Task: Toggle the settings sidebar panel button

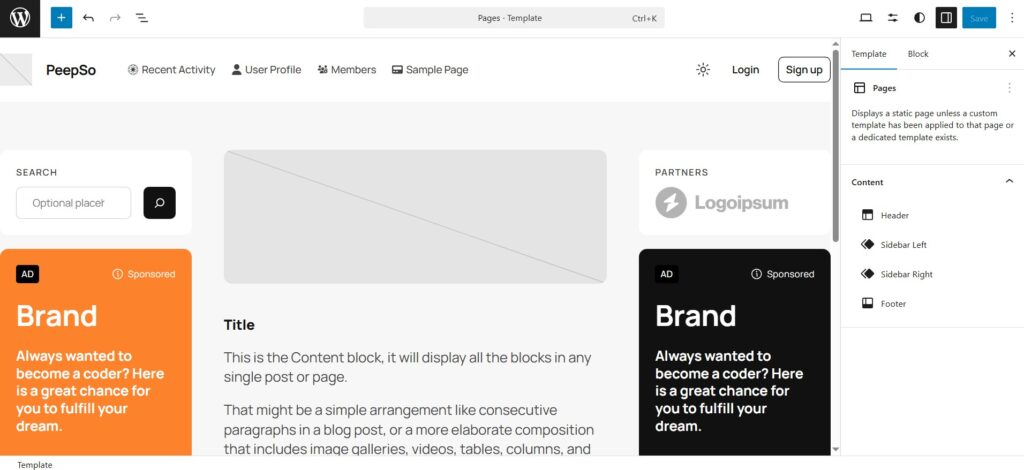Action: coord(945,18)
